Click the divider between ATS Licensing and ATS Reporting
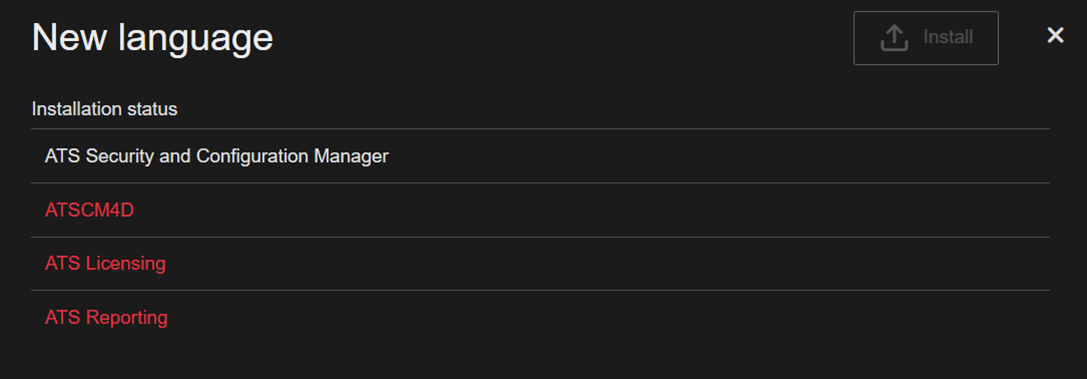This screenshot has width=1087, height=379. [541, 290]
